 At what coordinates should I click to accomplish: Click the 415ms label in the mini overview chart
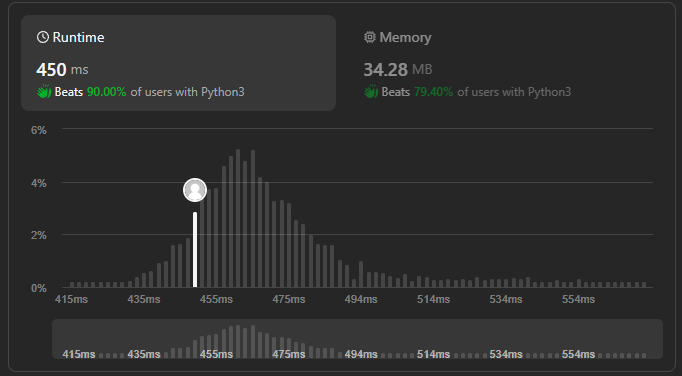click(x=79, y=354)
